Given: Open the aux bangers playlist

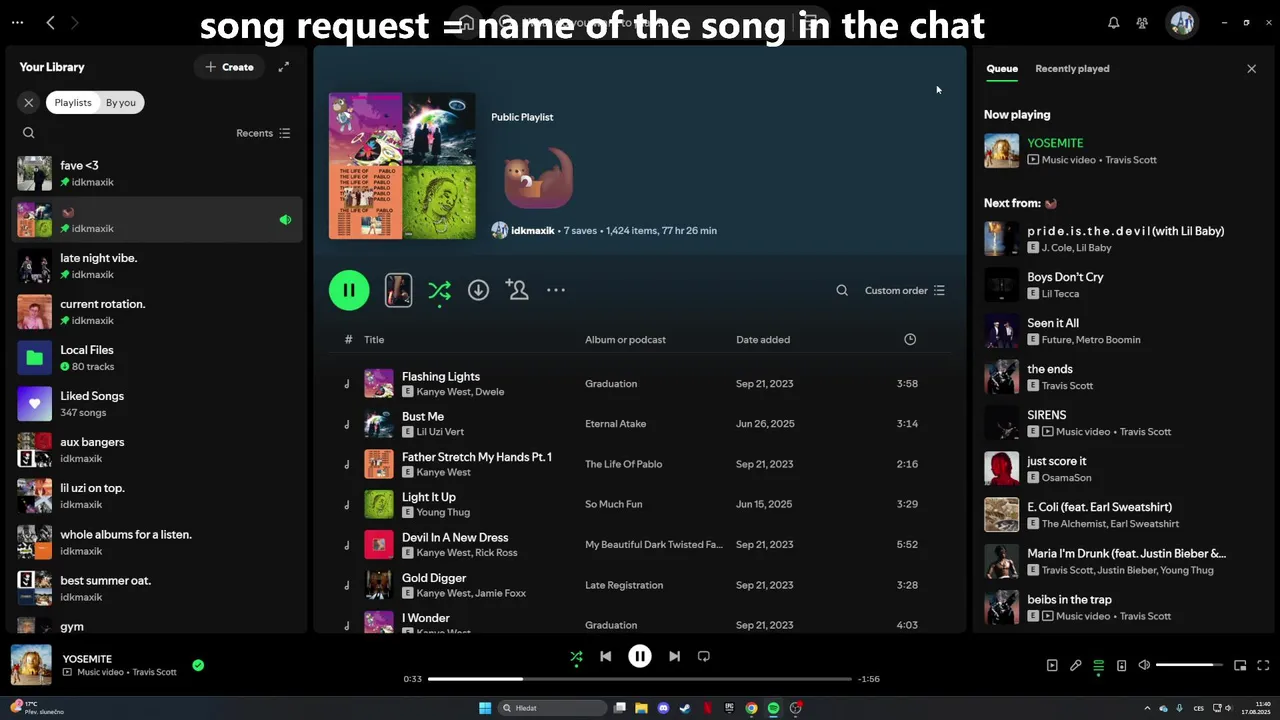Looking at the screenshot, I should (157, 449).
